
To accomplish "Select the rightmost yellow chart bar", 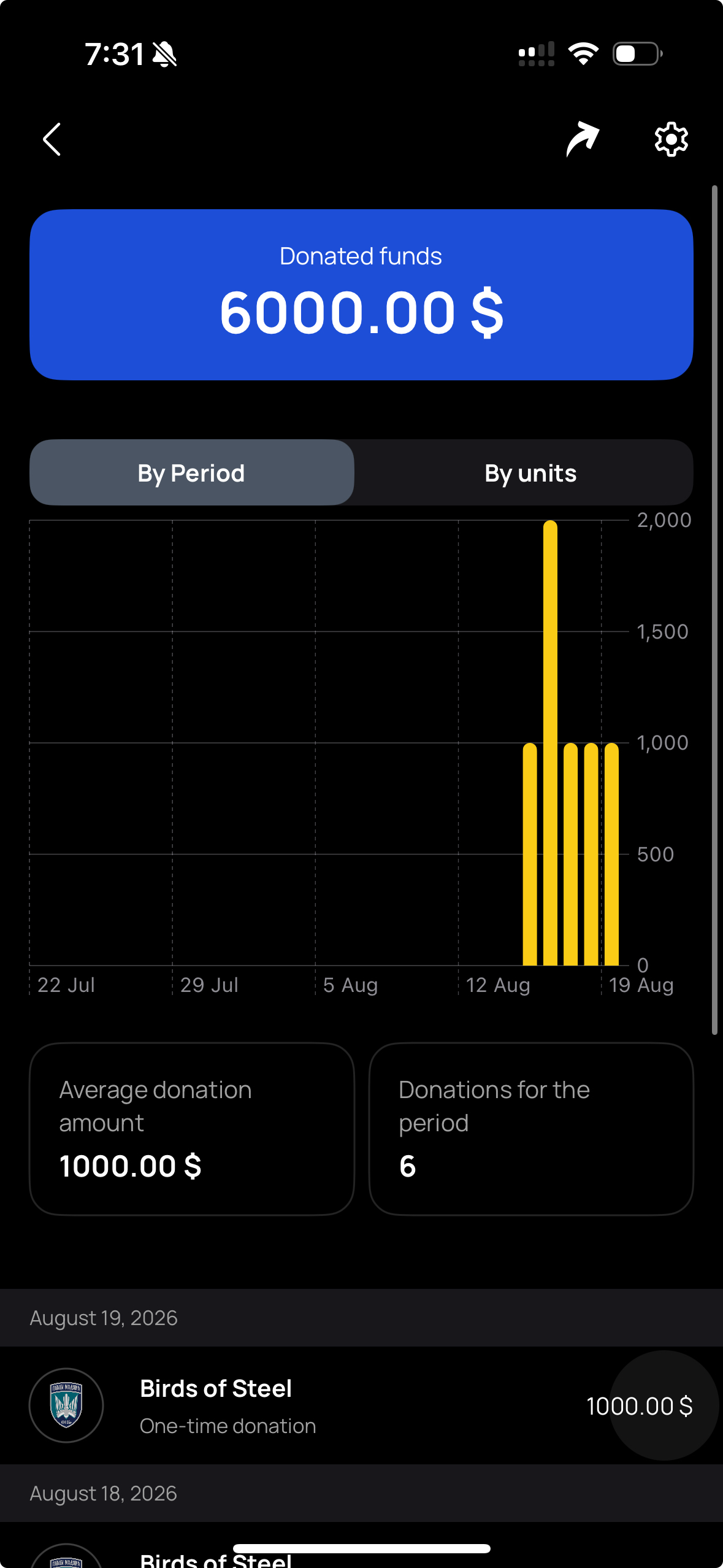I will click(x=611, y=854).
